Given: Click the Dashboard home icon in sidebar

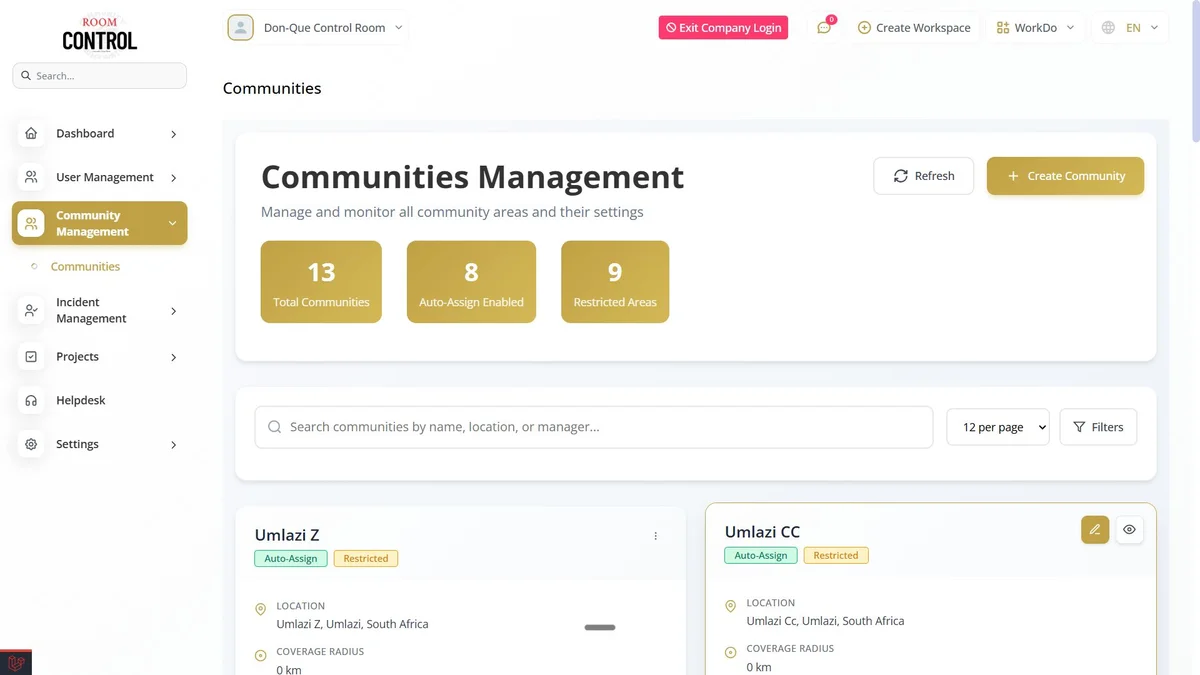Looking at the screenshot, I should tap(31, 133).
